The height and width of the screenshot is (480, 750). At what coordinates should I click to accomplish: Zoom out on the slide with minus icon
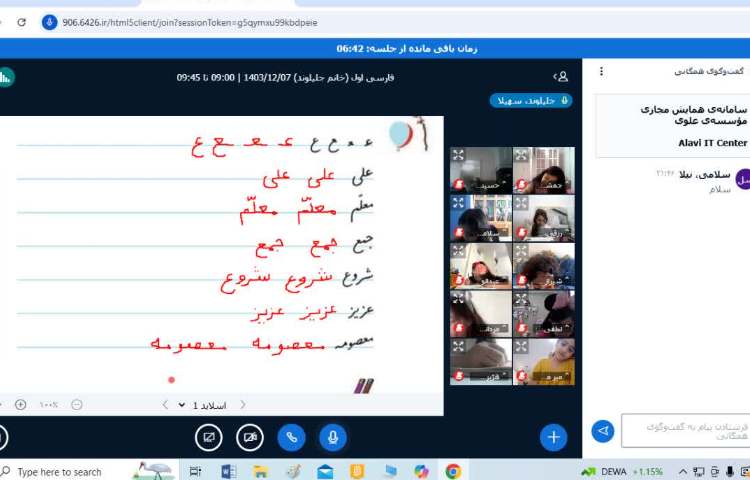click(77, 404)
